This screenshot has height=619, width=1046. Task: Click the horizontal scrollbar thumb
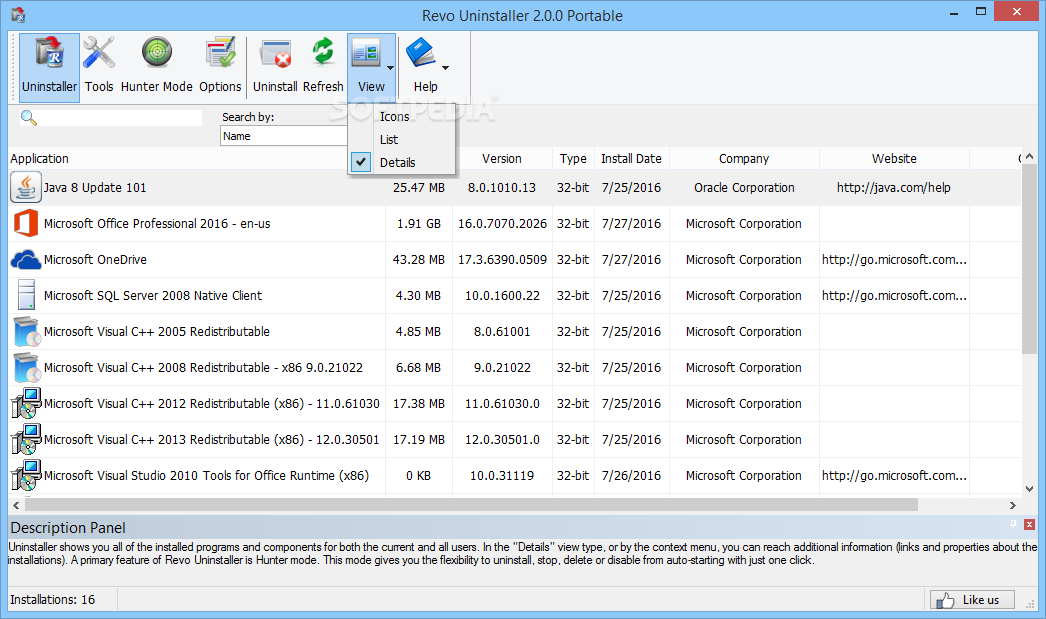(x=471, y=505)
